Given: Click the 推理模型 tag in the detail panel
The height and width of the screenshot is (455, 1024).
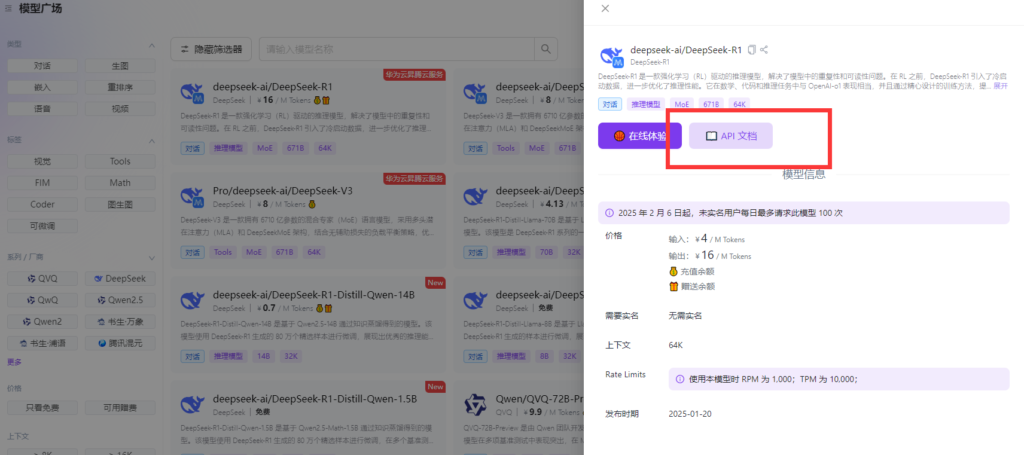Looking at the screenshot, I should point(645,104).
